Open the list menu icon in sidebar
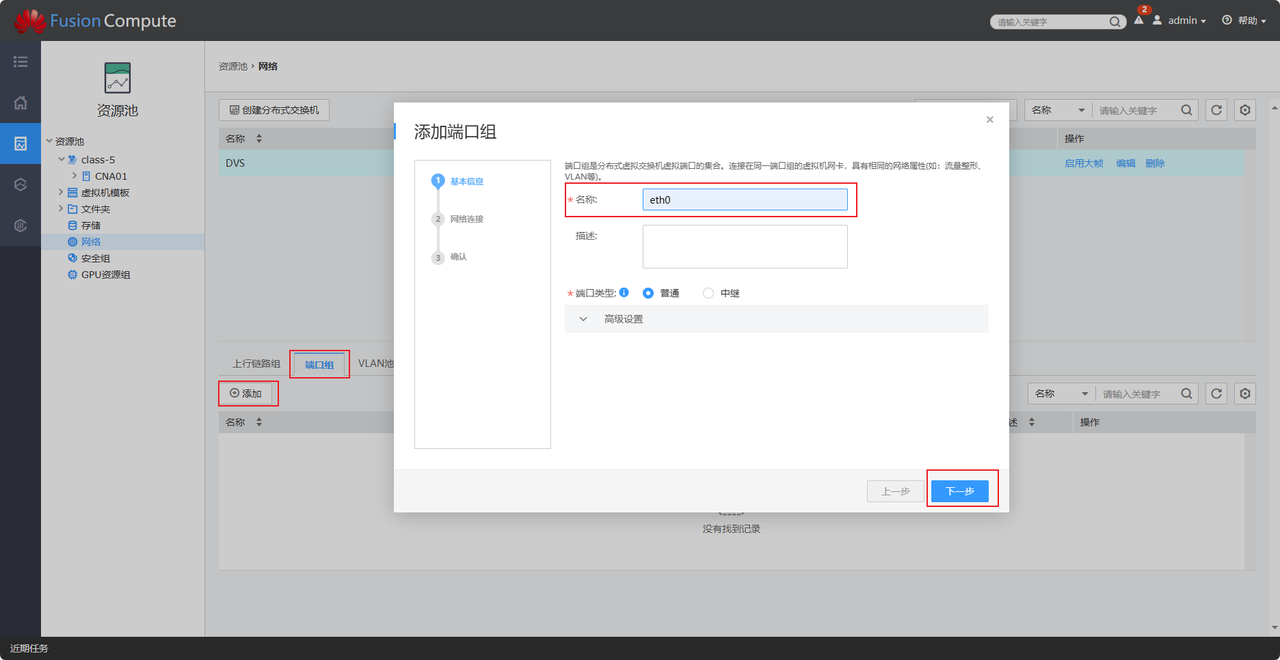 (x=20, y=62)
